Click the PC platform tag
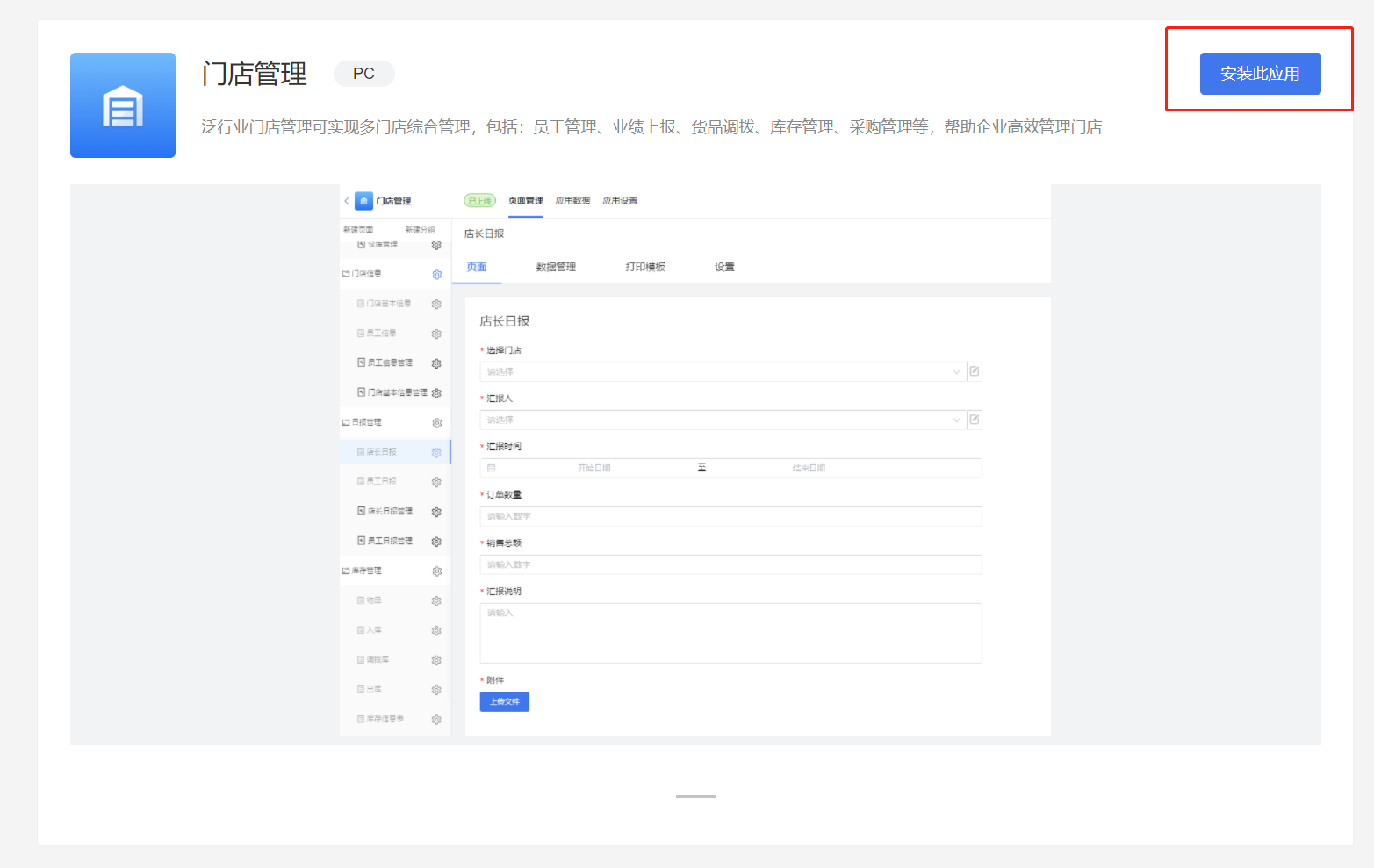This screenshot has height=868, width=1374. tap(364, 74)
